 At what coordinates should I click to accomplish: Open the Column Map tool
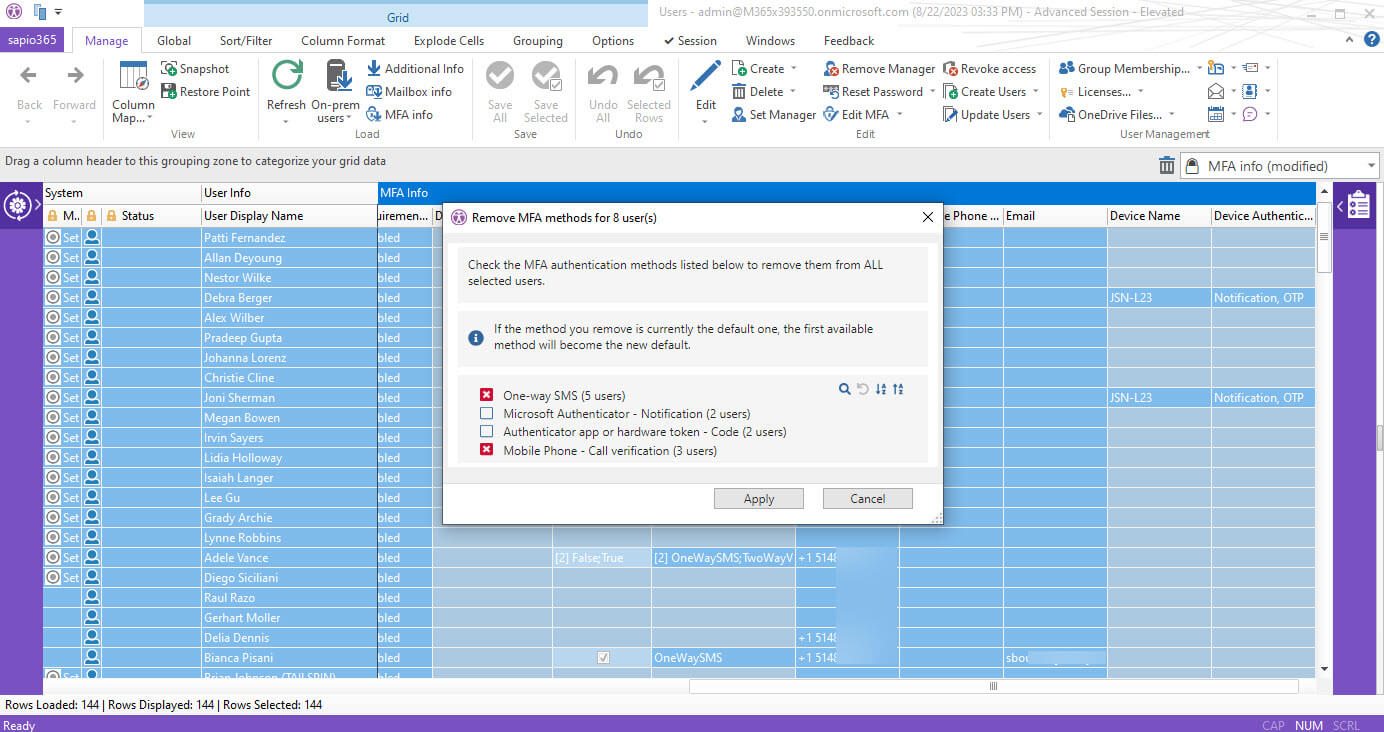click(133, 91)
